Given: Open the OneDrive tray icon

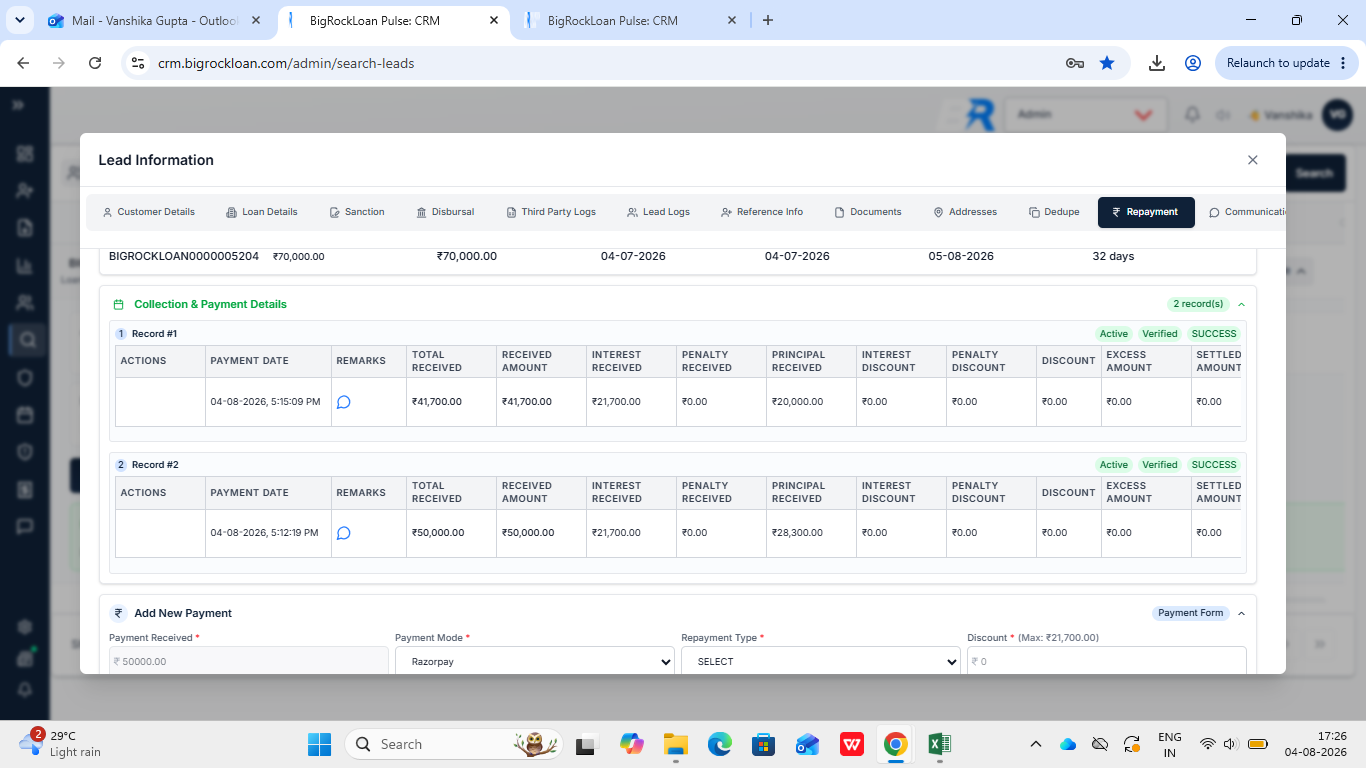Looking at the screenshot, I should [x=1068, y=744].
